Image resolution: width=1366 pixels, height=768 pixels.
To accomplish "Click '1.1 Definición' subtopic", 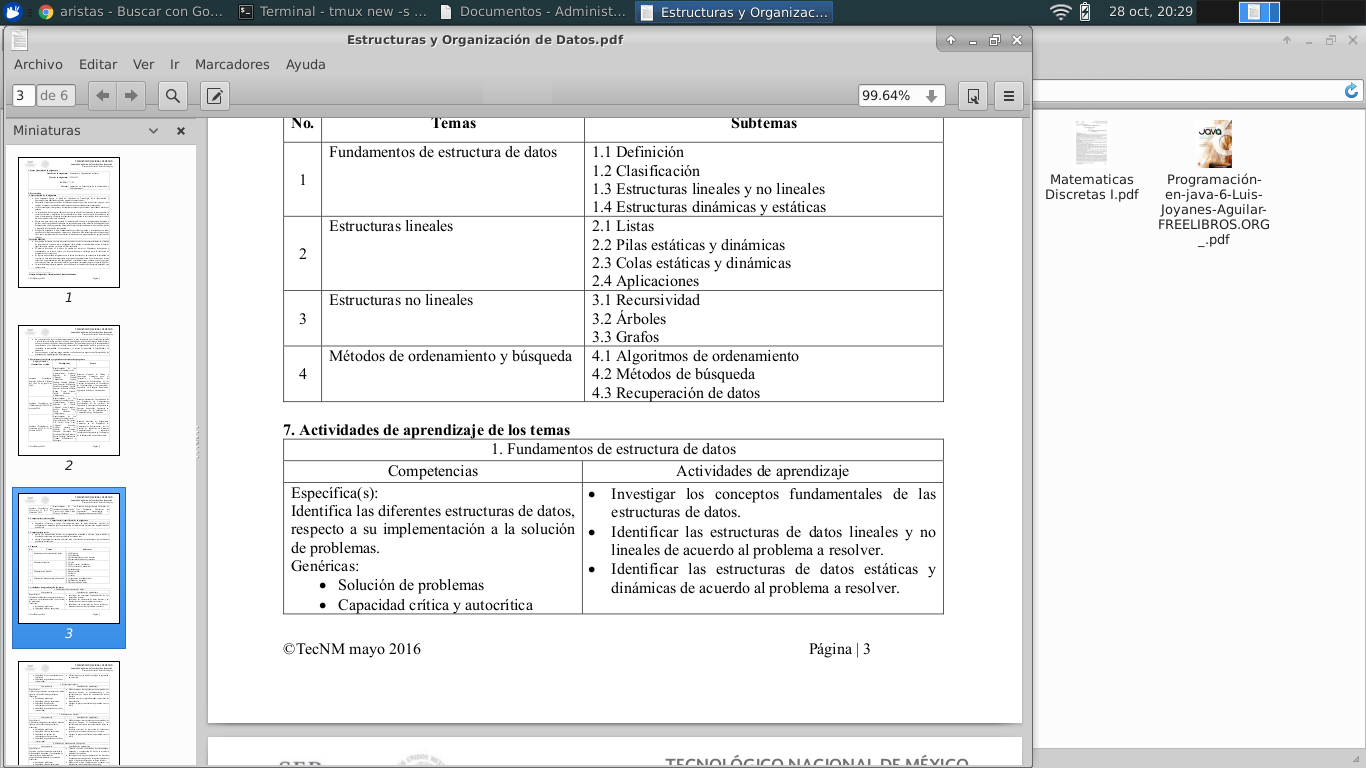I will tap(638, 152).
